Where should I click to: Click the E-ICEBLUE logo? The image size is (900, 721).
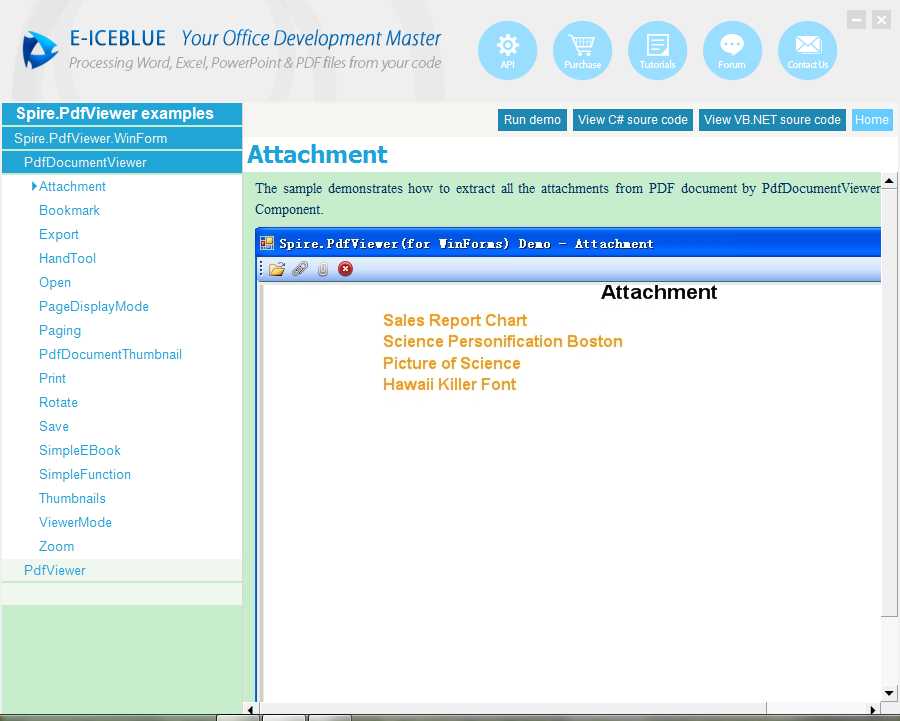39,49
